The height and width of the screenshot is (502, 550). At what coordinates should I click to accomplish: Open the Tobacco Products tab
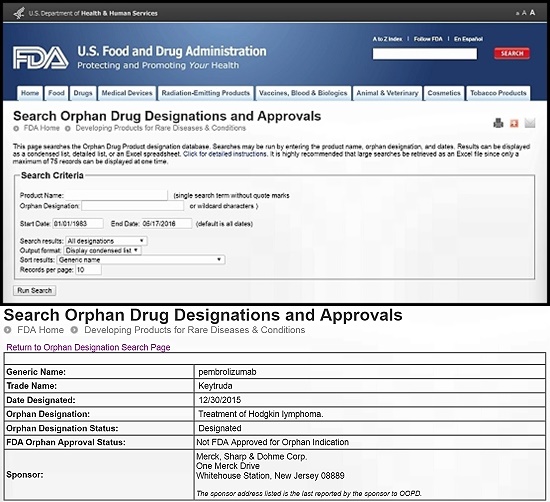(x=498, y=93)
